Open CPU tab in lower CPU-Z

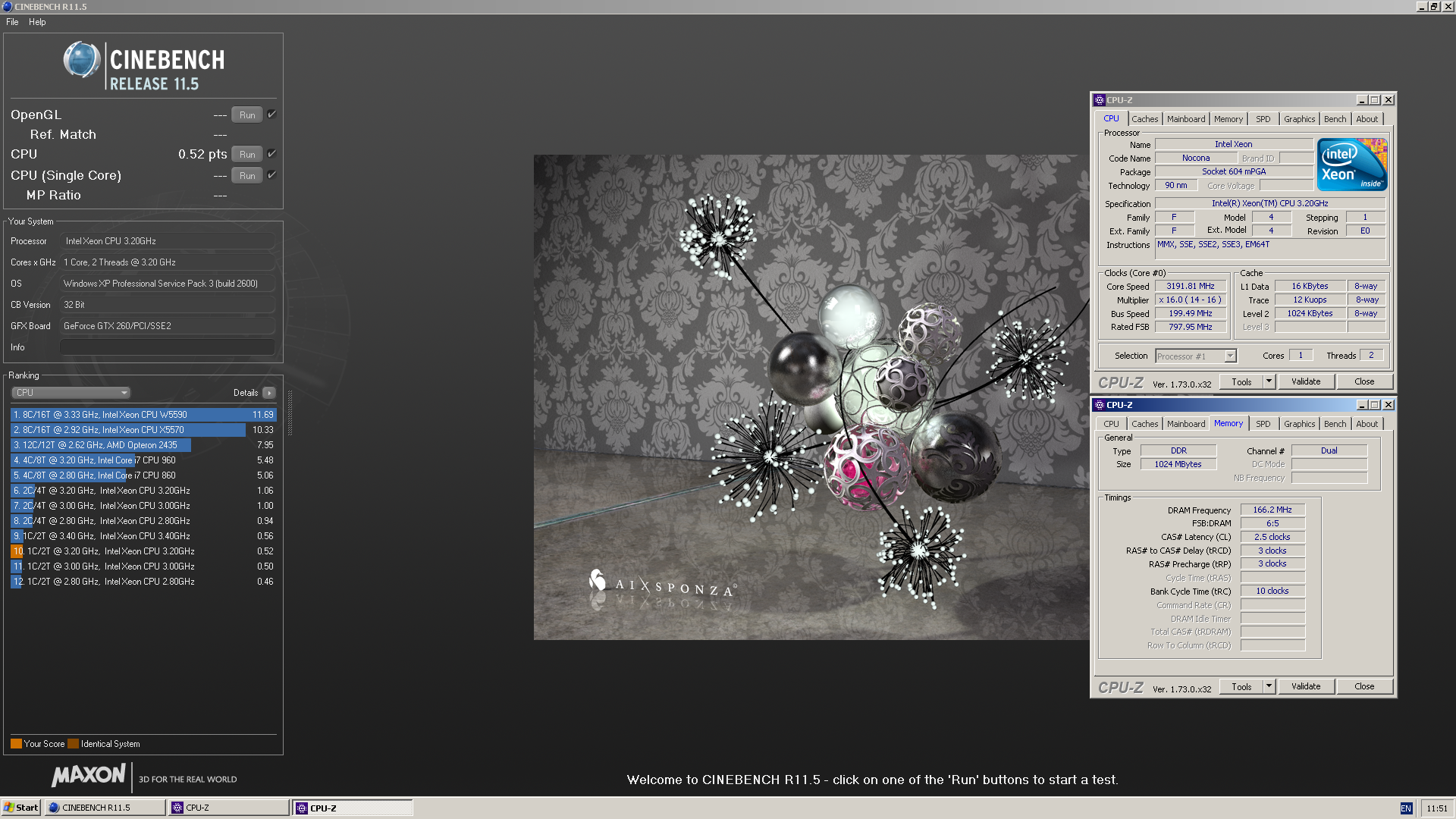pos(1111,424)
